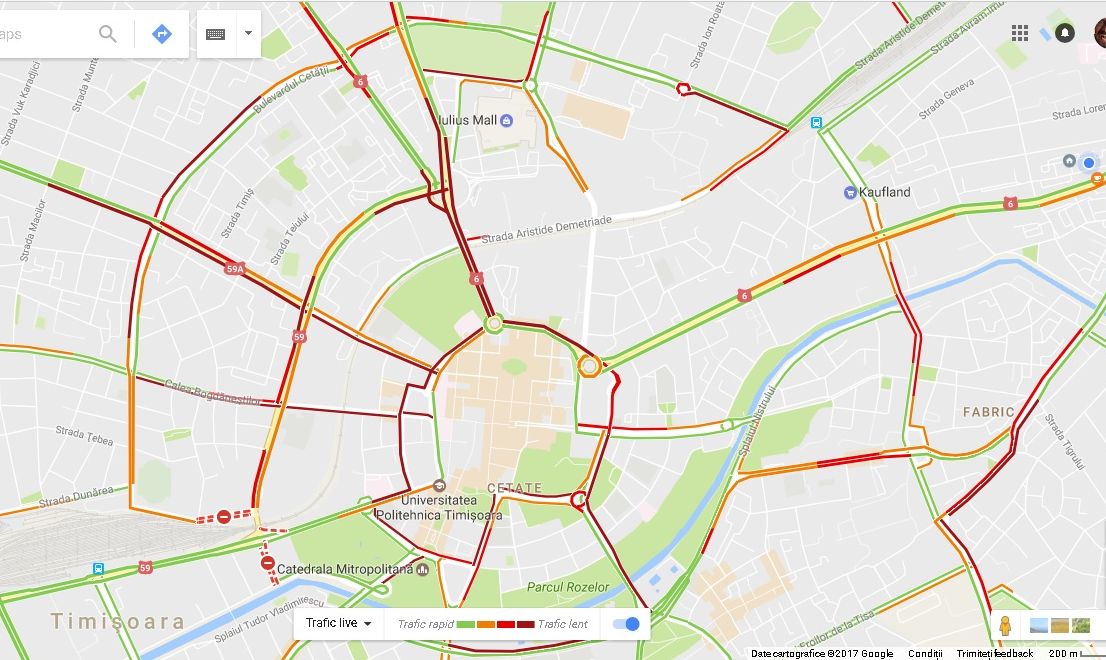The width and height of the screenshot is (1106, 660).
Task: Toggle the traffic layer switch off
Action: (x=626, y=623)
